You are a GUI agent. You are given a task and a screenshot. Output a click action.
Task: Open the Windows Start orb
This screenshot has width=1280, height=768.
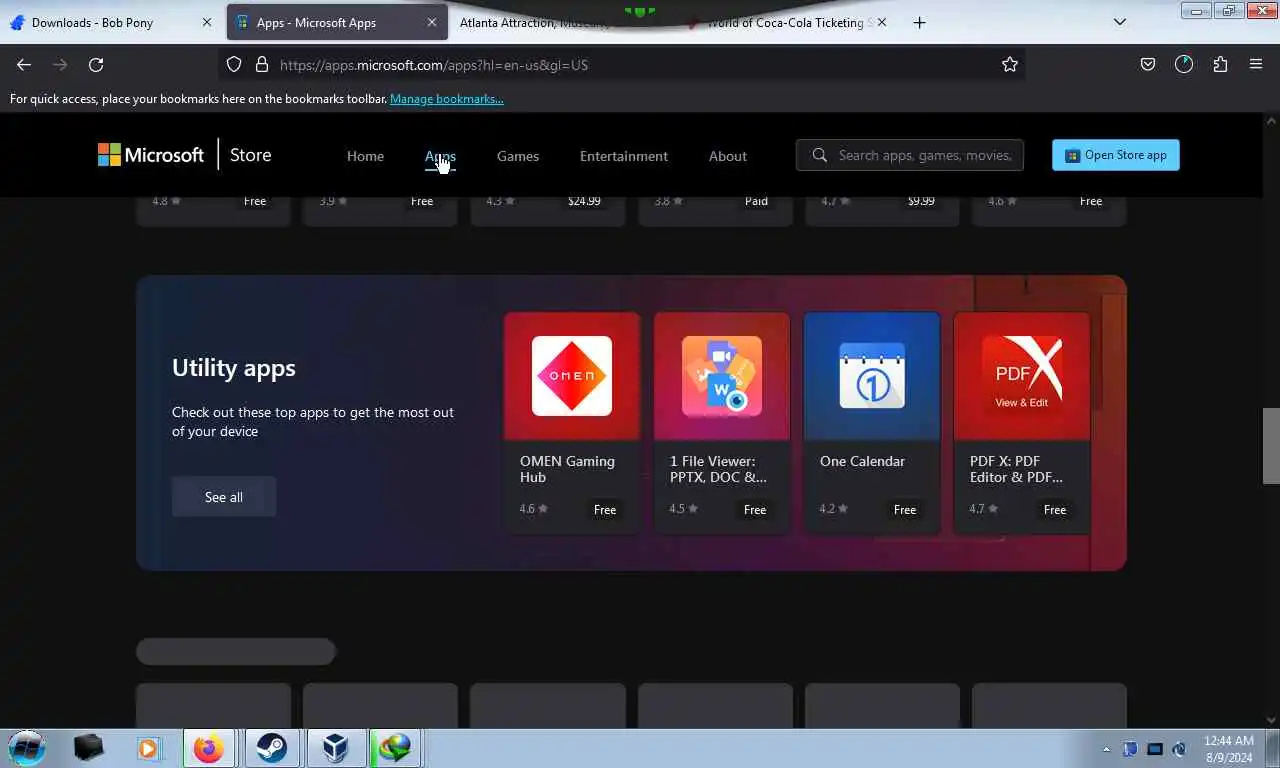tap(27, 748)
